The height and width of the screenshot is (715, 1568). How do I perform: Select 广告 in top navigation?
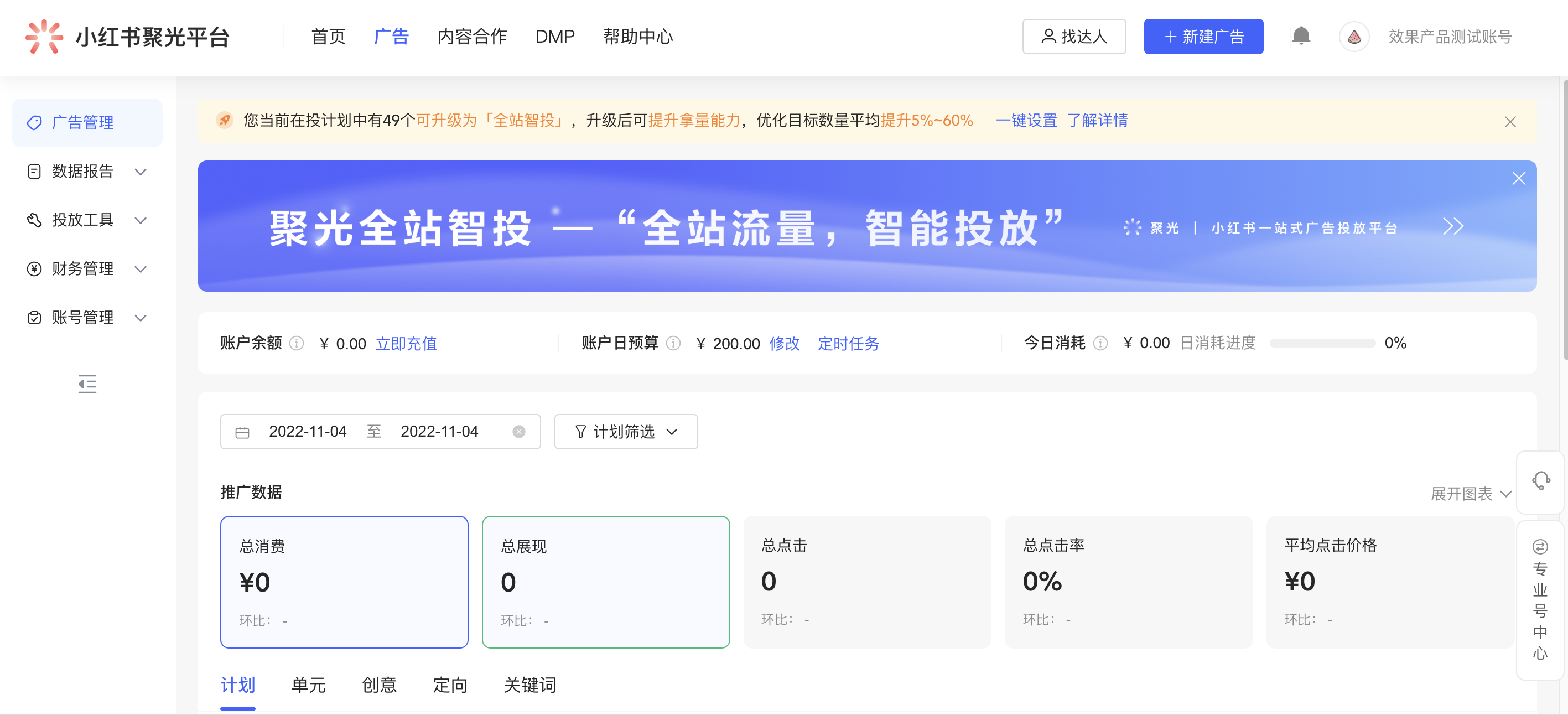pyautogui.click(x=391, y=37)
